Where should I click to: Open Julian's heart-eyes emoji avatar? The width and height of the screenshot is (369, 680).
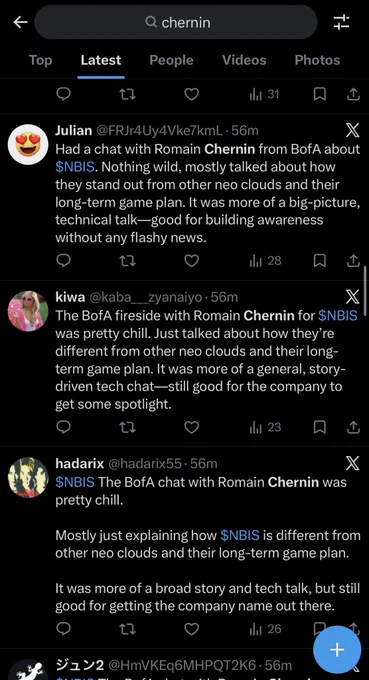[28, 144]
